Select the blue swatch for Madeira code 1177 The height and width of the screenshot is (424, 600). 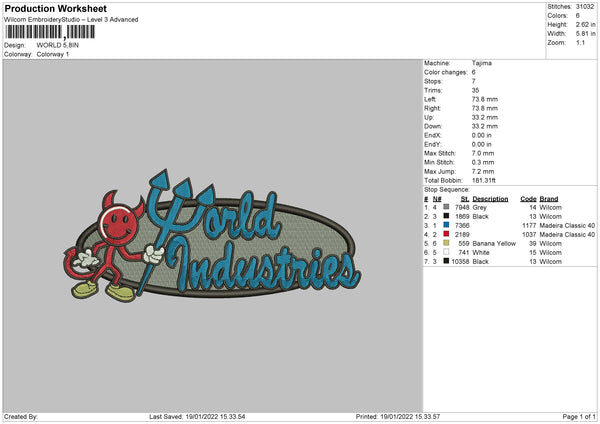pyautogui.click(x=446, y=225)
